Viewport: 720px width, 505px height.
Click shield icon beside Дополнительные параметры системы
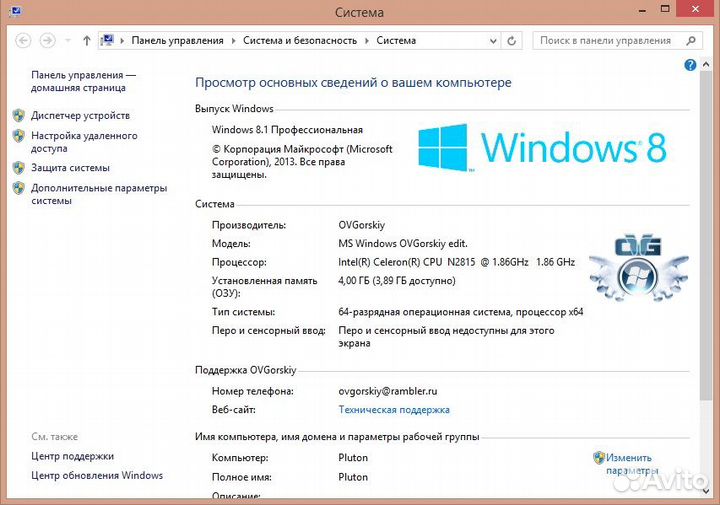coord(19,188)
